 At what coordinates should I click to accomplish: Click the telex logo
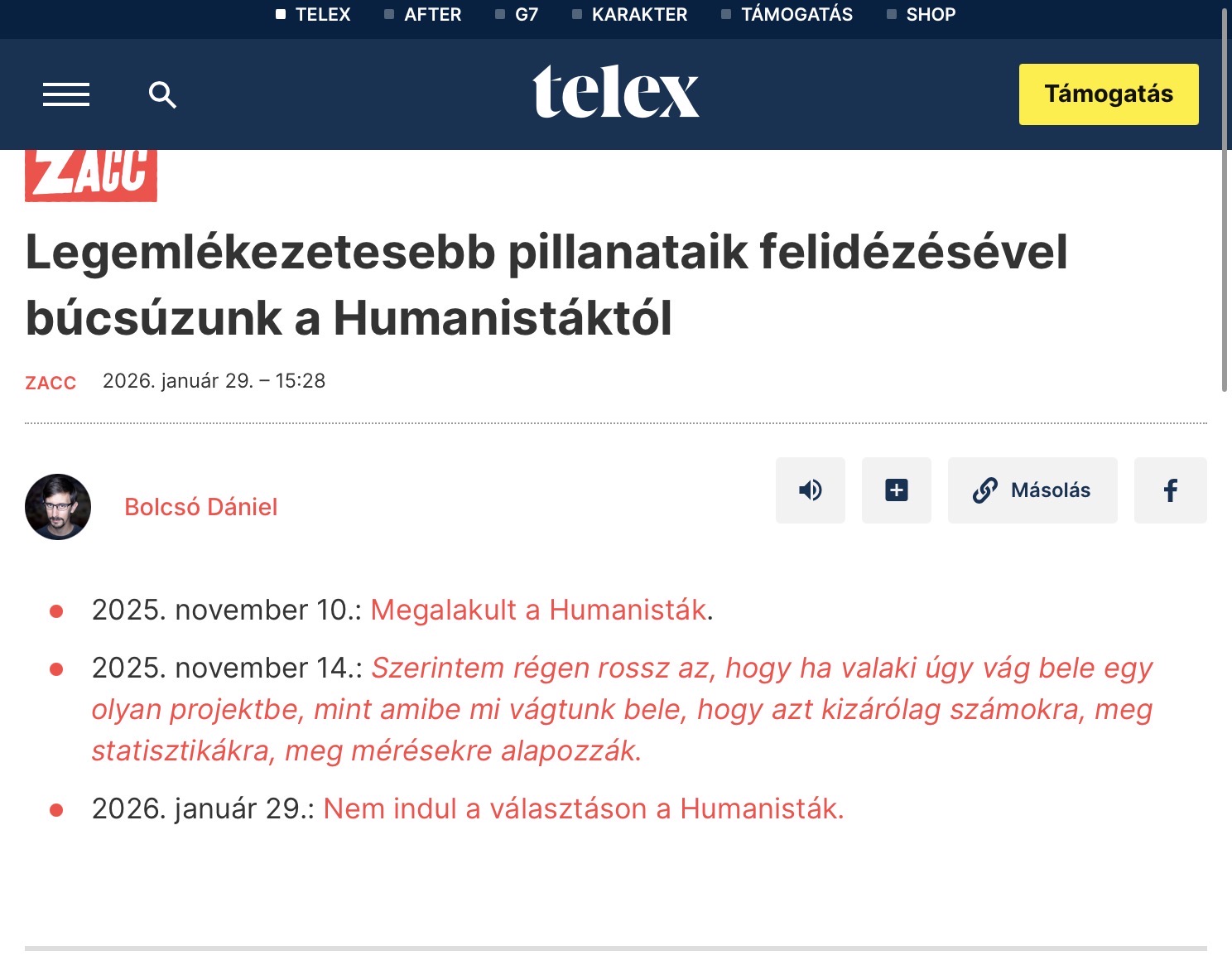click(x=615, y=92)
